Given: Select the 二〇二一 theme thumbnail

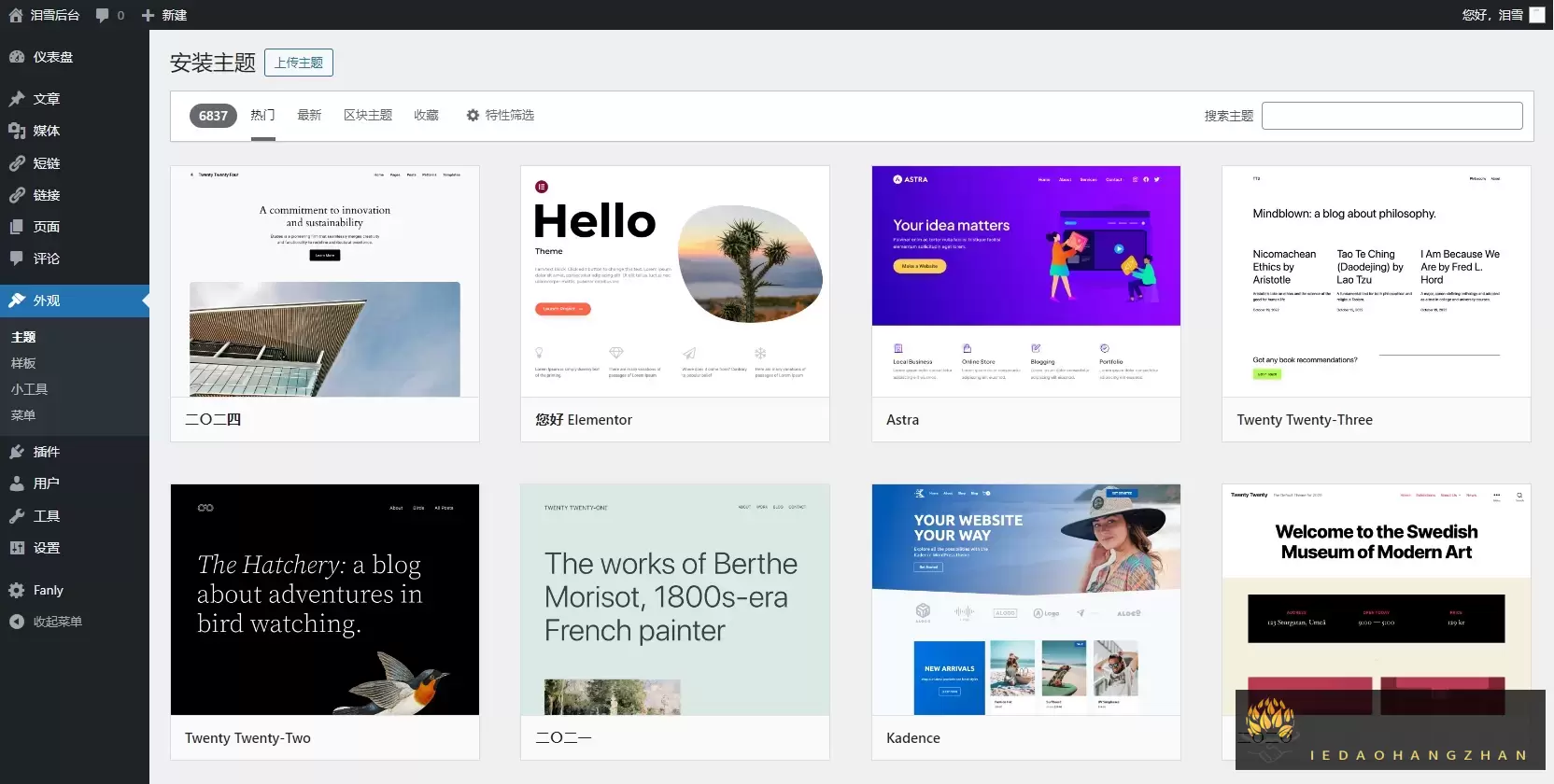Looking at the screenshot, I should (675, 600).
